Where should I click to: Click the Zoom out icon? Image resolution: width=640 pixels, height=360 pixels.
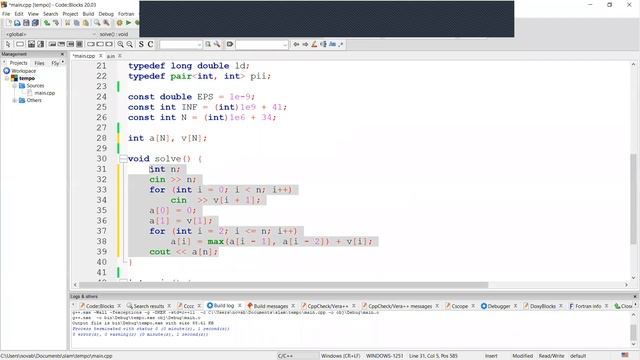[x=129, y=44]
